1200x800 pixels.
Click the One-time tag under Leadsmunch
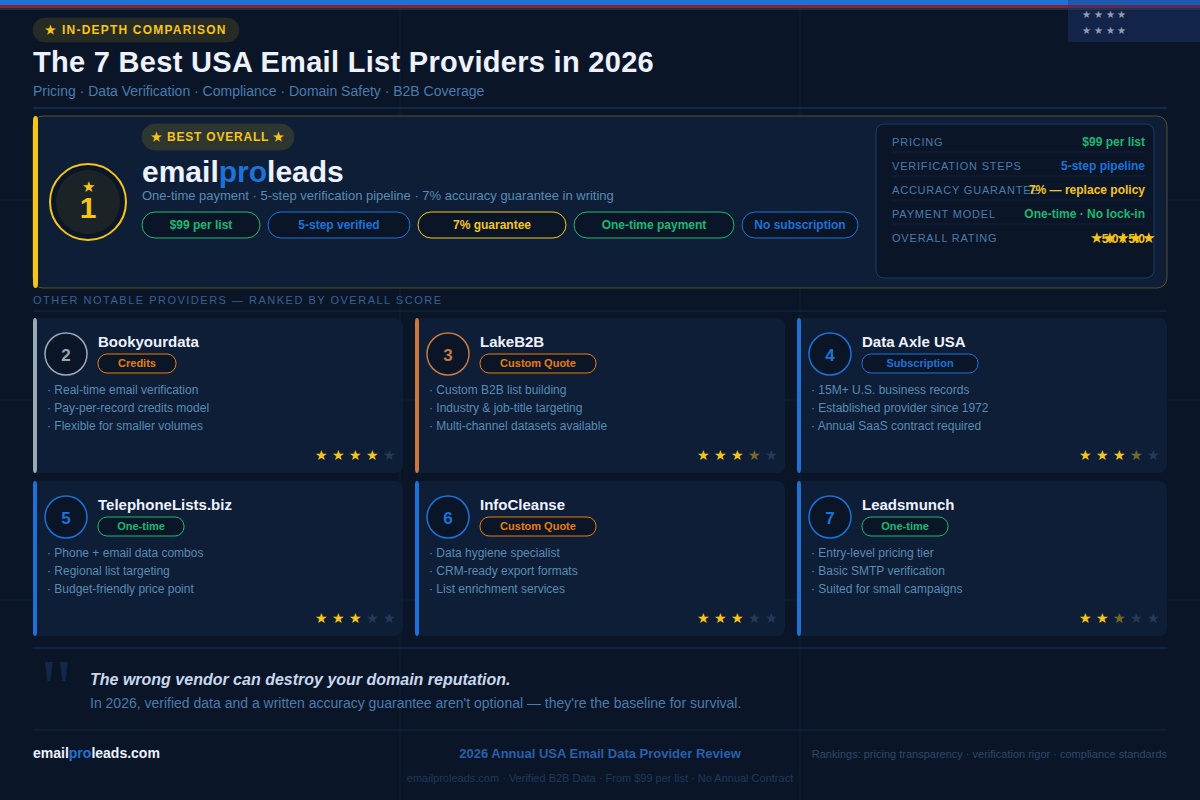tap(905, 526)
